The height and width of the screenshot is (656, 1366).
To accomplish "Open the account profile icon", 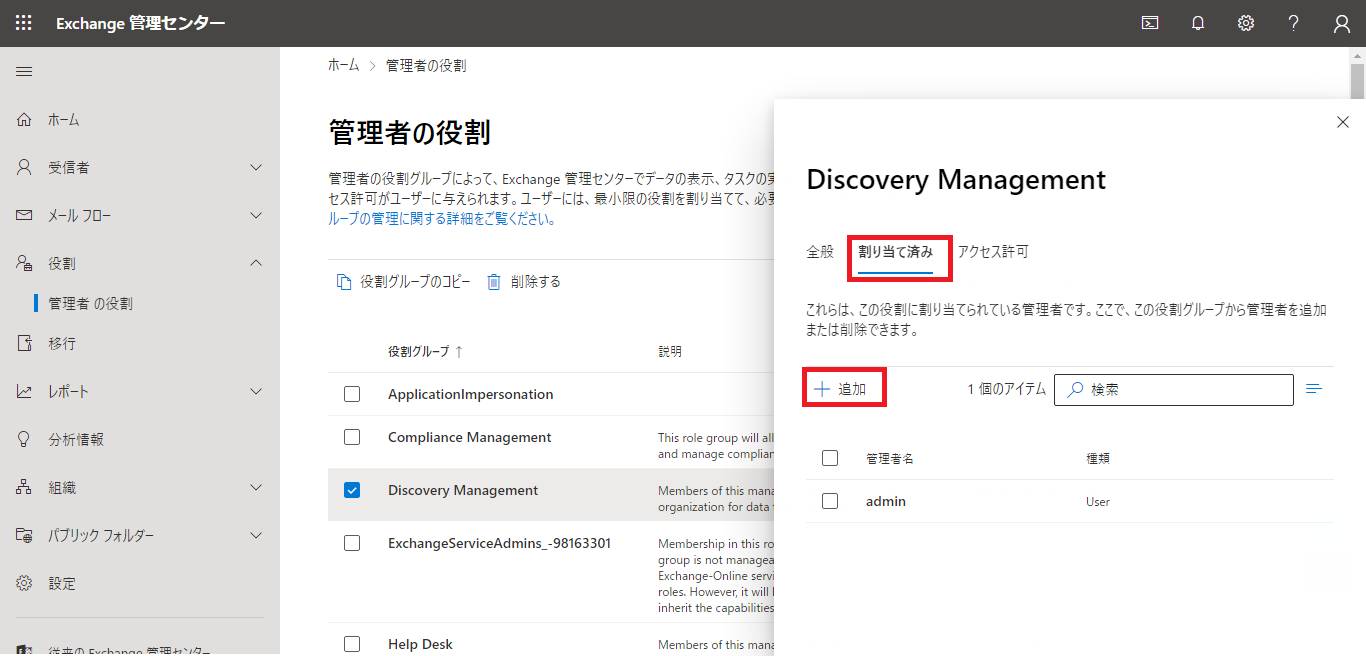I will pyautogui.click(x=1342, y=23).
